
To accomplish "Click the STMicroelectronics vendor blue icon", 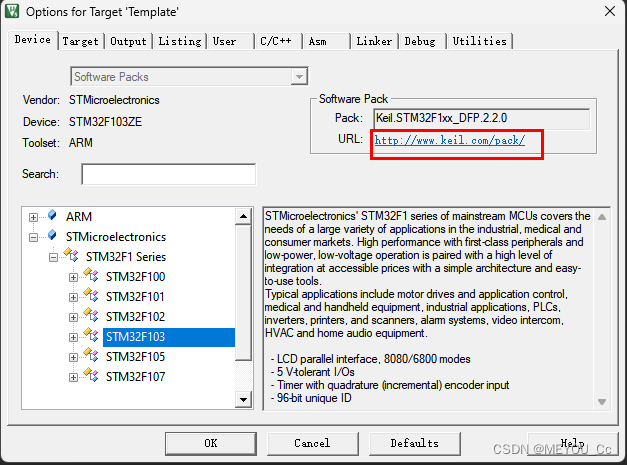I will pyautogui.click(x=52, y=235).
